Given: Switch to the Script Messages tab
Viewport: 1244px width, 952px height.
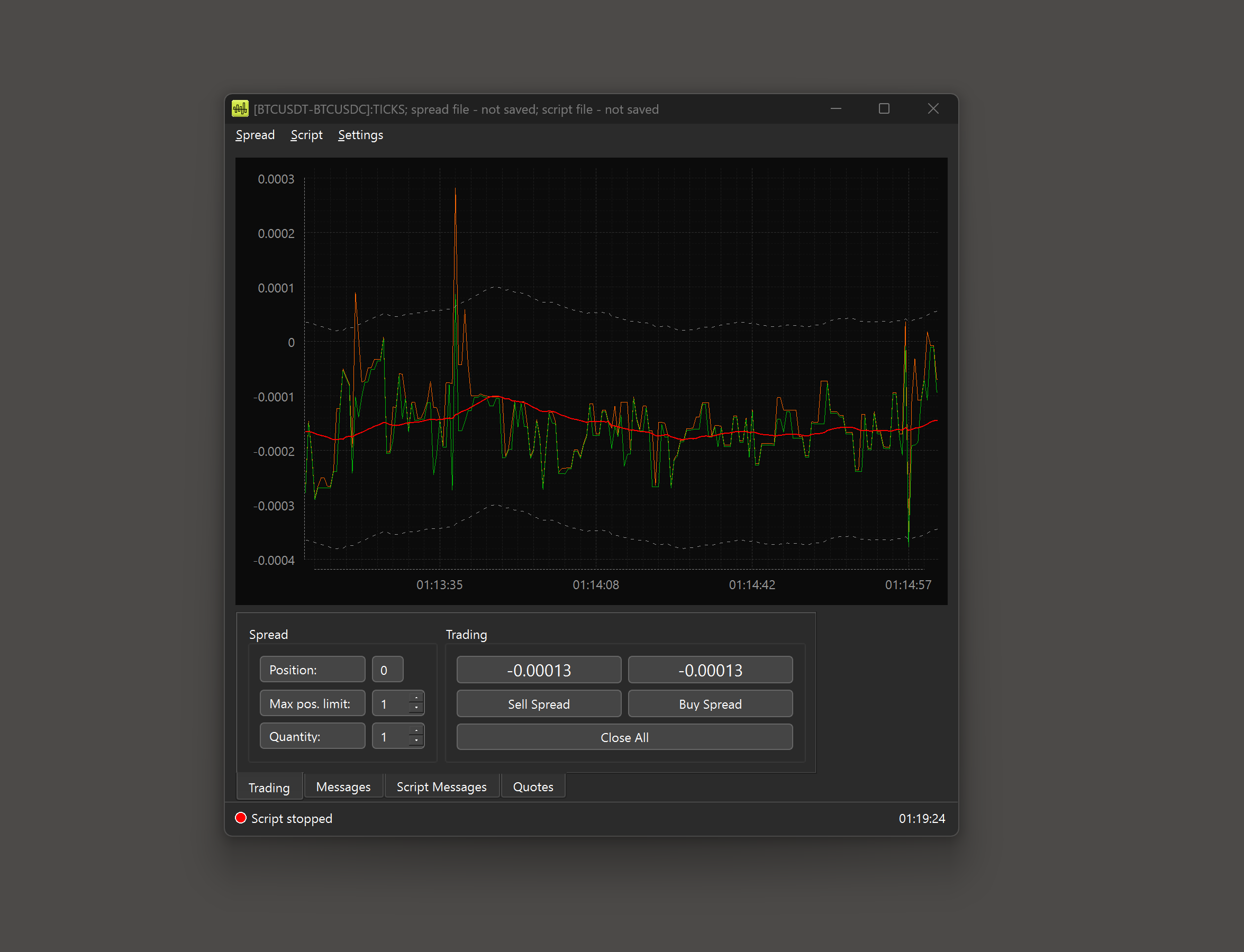Looking at the screenshot, I should [x=441, y=786].
